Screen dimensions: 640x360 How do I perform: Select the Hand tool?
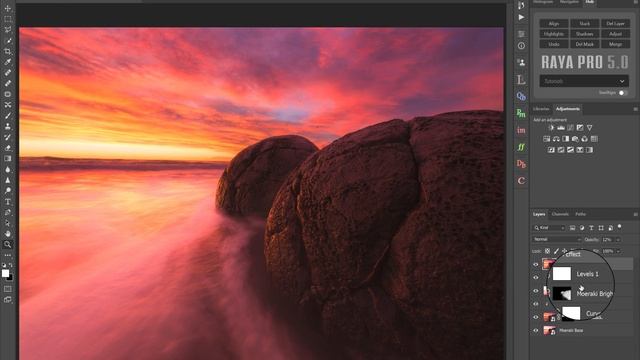point(8,234)
